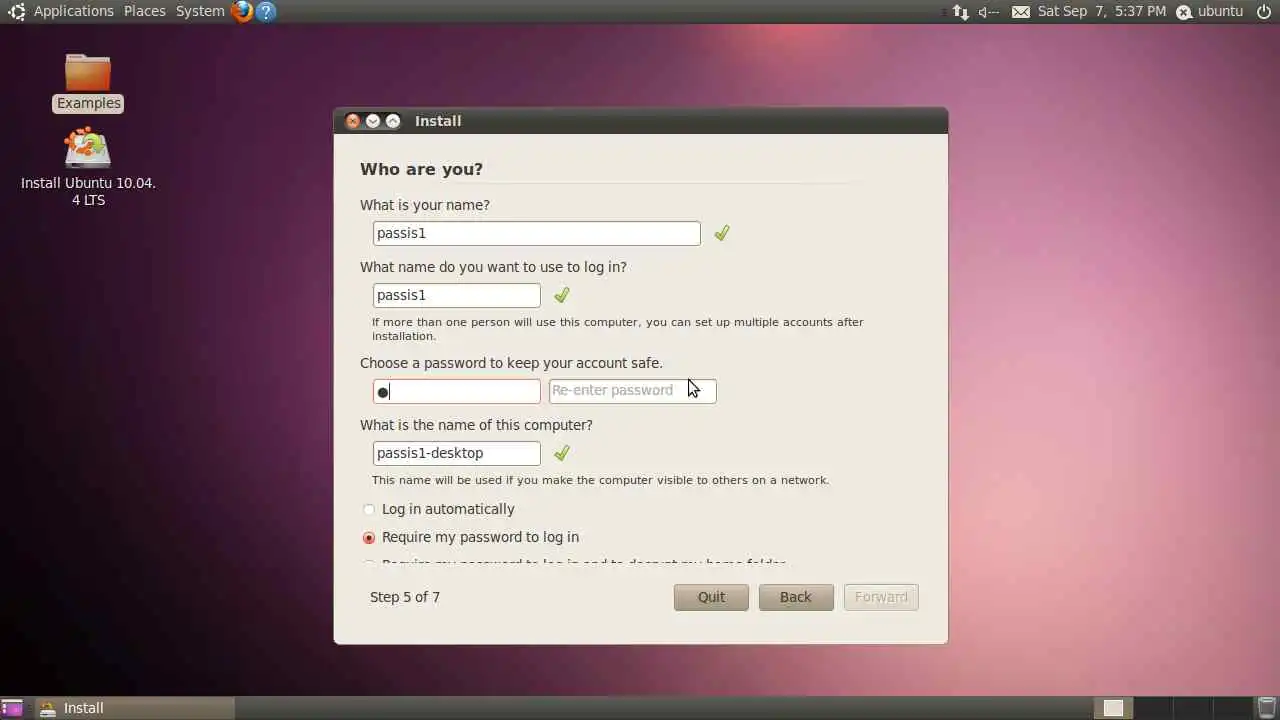Focus the password field
The image size is (1280, 720).
457,391
